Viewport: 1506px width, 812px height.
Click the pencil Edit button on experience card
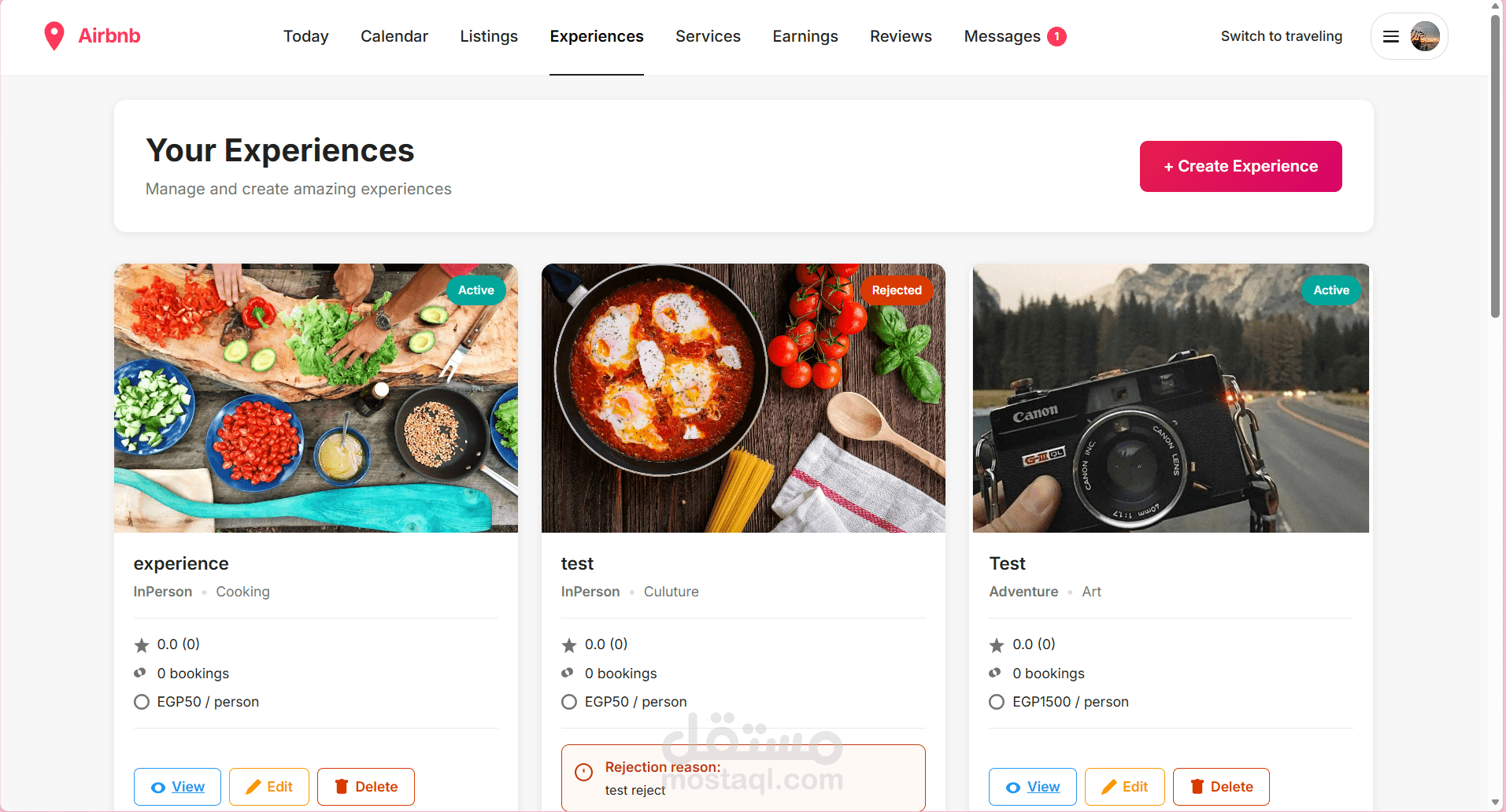(x=269, y=787)
